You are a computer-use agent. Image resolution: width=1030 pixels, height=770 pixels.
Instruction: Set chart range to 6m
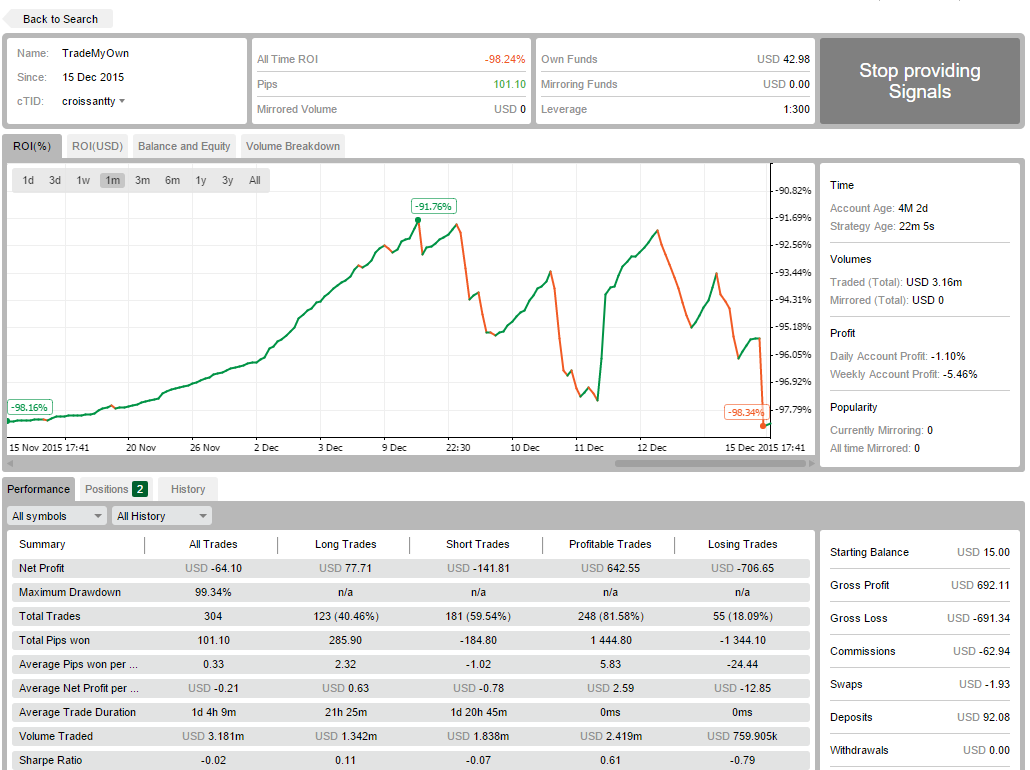[172, 180]
